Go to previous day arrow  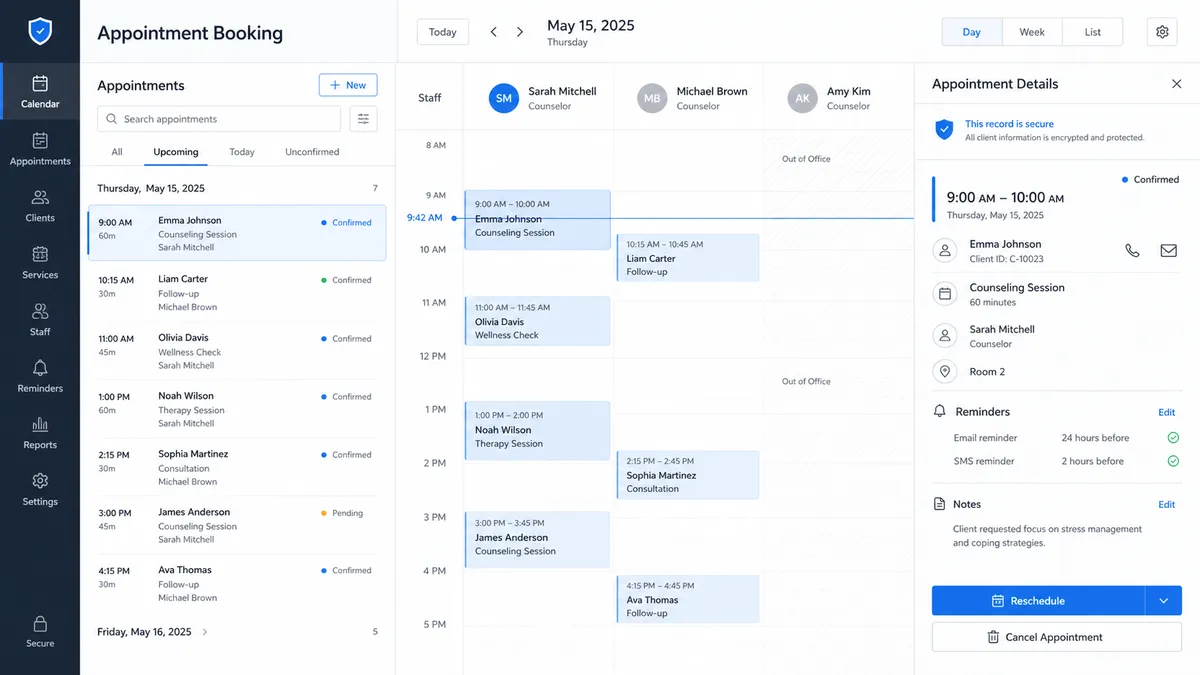(x=493, y=32)
